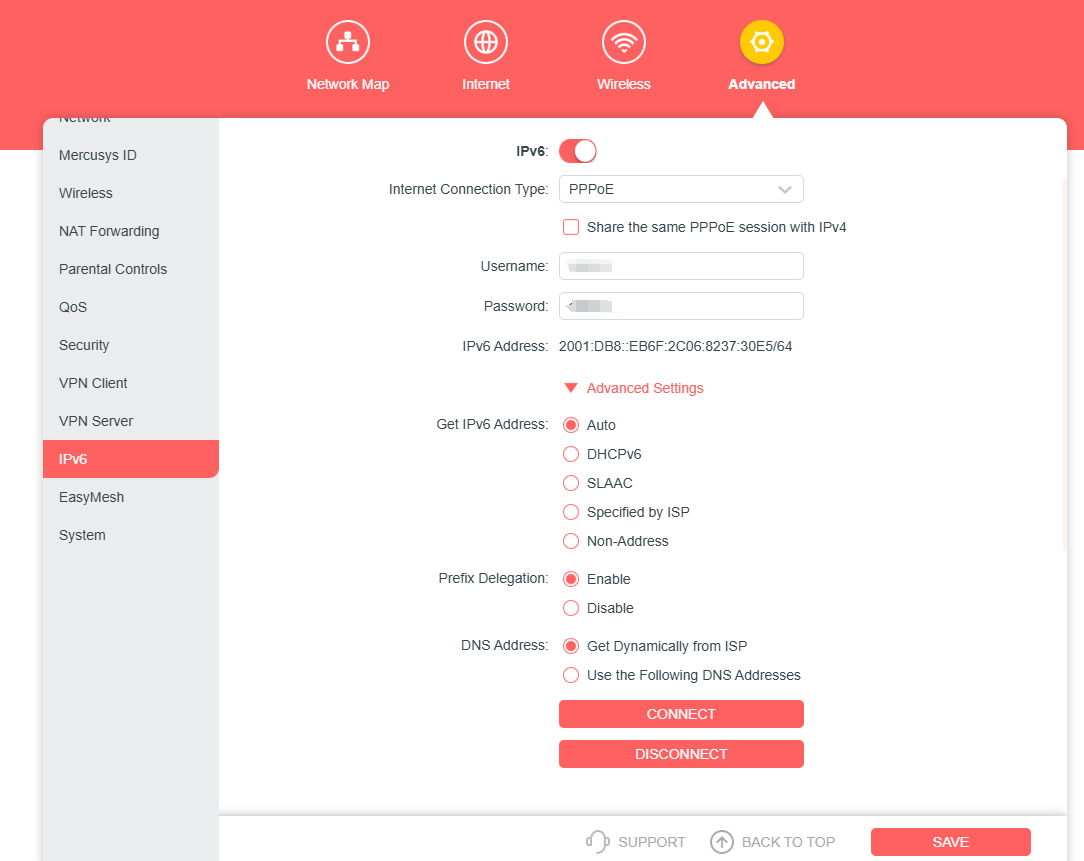Open Mercusys ID in the sidebar
This screenshot has width=1084, height=861.
tap(131, 155)
